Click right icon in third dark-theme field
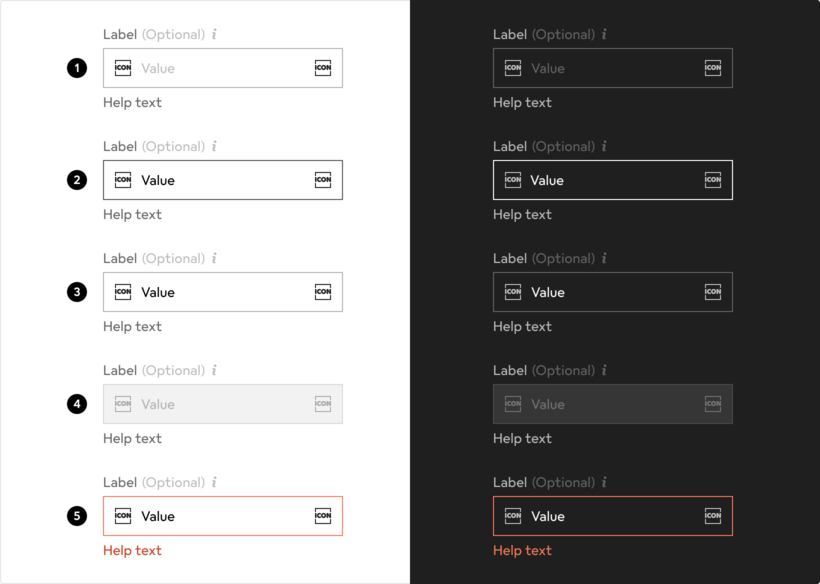 click(x=713, y=292)
